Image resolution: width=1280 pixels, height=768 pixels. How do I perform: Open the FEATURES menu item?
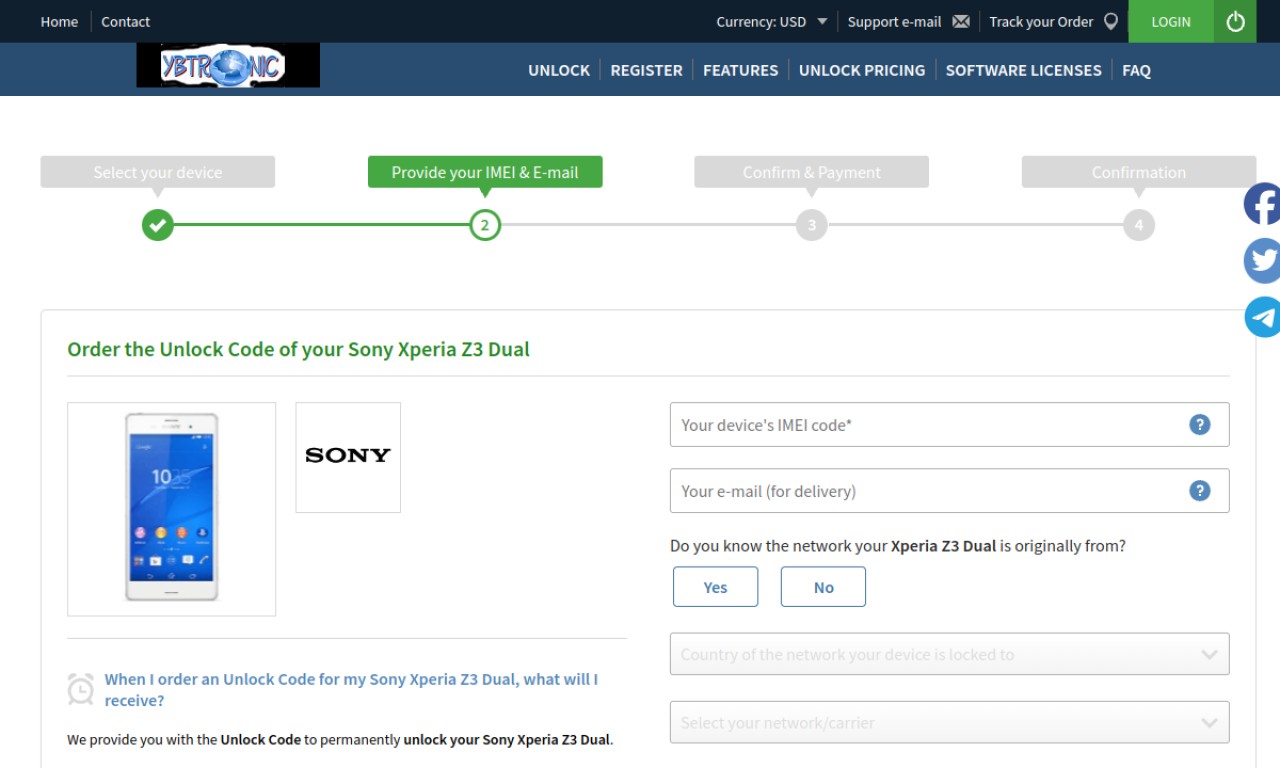click(x=740, y=70)
